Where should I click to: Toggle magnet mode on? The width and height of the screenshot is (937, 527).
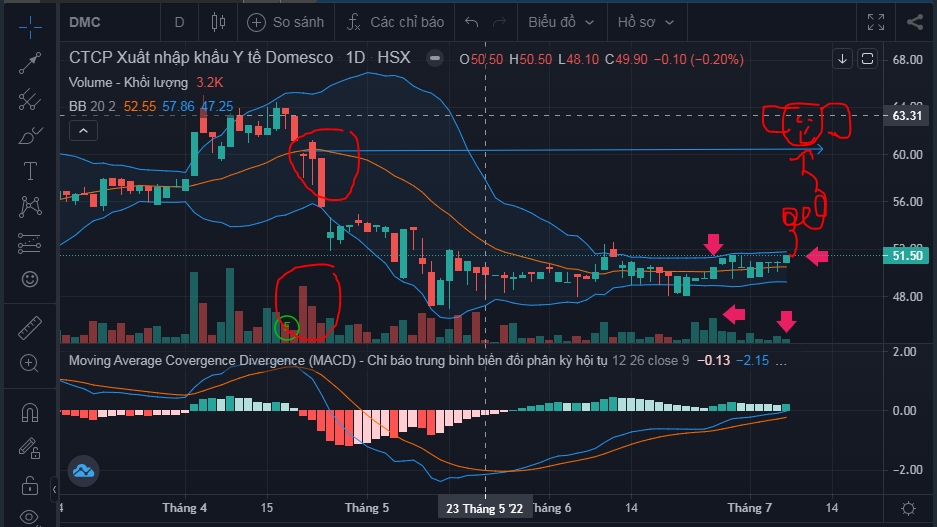pos(30,412)
